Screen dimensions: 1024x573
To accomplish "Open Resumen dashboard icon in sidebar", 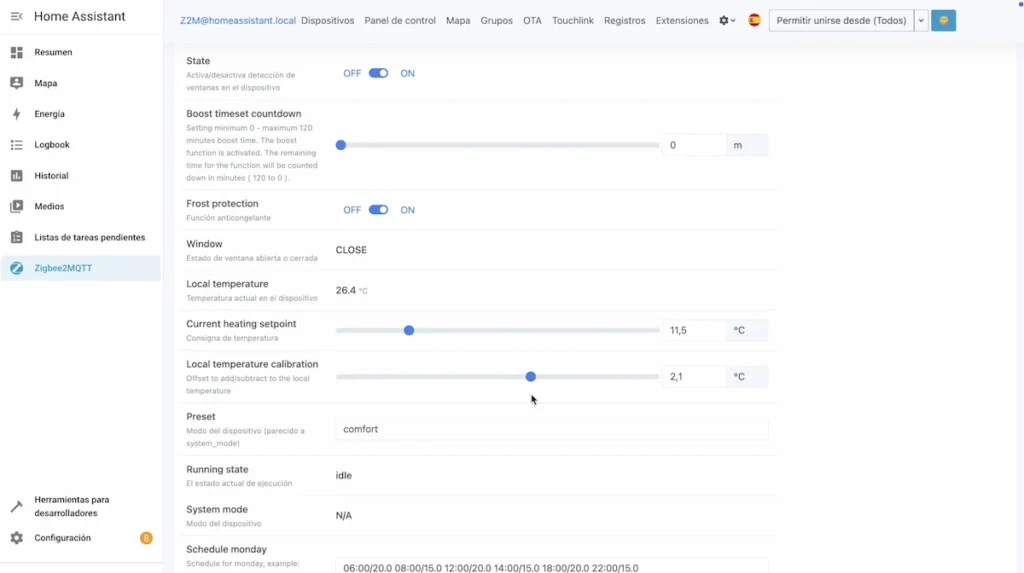I will tap(16, 52).
